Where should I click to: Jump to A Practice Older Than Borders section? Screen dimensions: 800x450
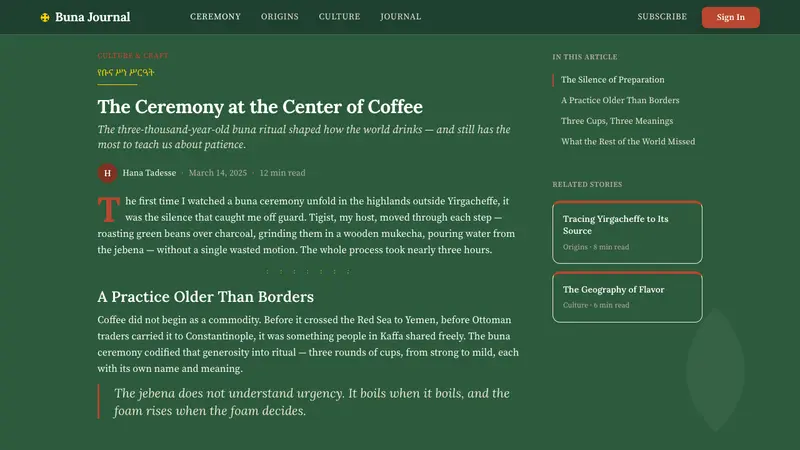coord(620,101)
